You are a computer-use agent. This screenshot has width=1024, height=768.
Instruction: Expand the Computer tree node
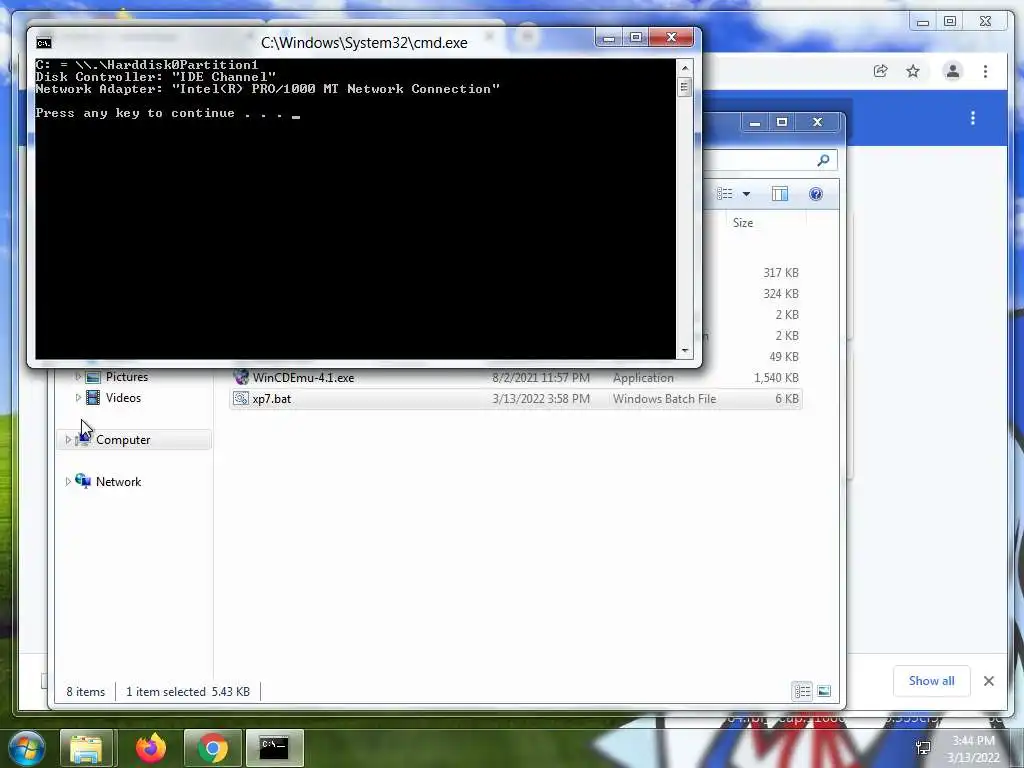coord(68,440)
